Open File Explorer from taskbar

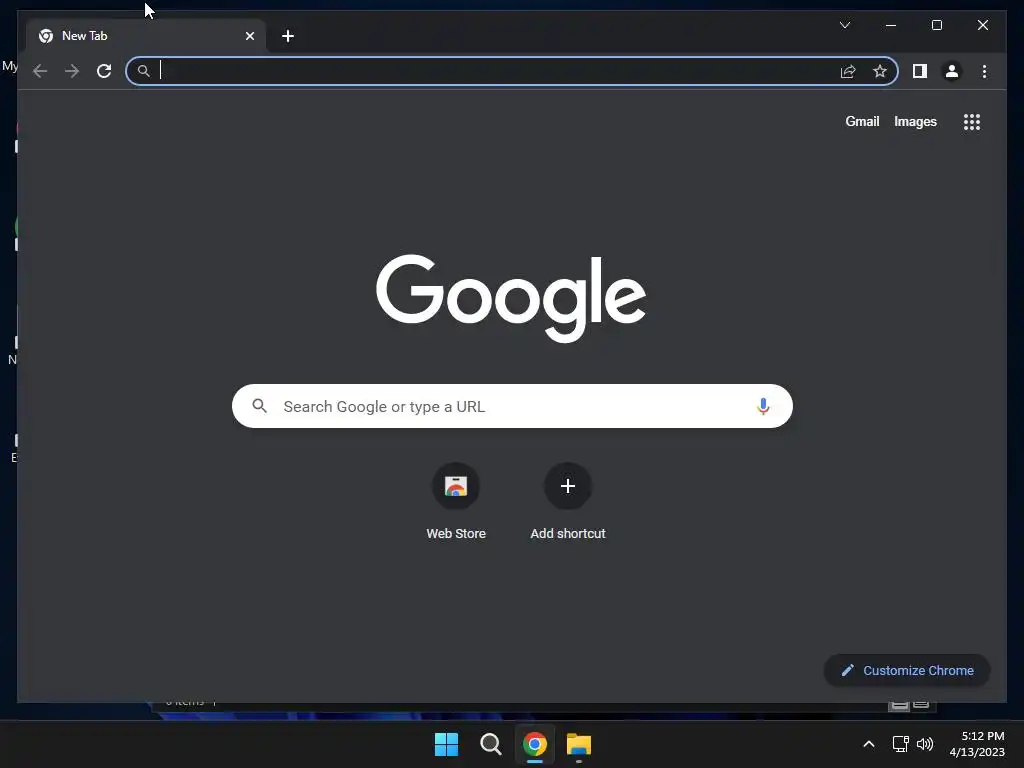[579, 744]
